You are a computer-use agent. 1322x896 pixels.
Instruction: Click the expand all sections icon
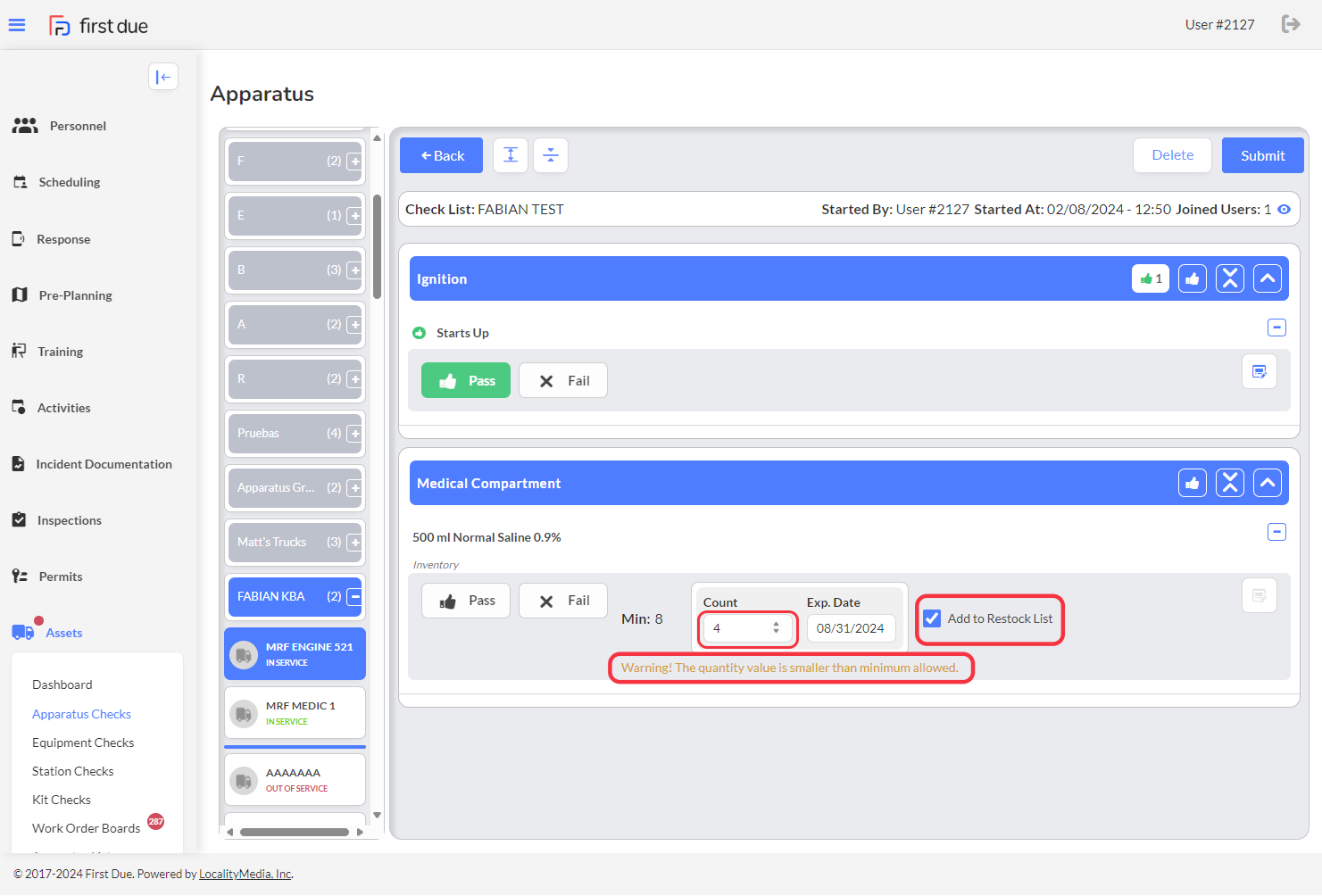pos(511,155)
